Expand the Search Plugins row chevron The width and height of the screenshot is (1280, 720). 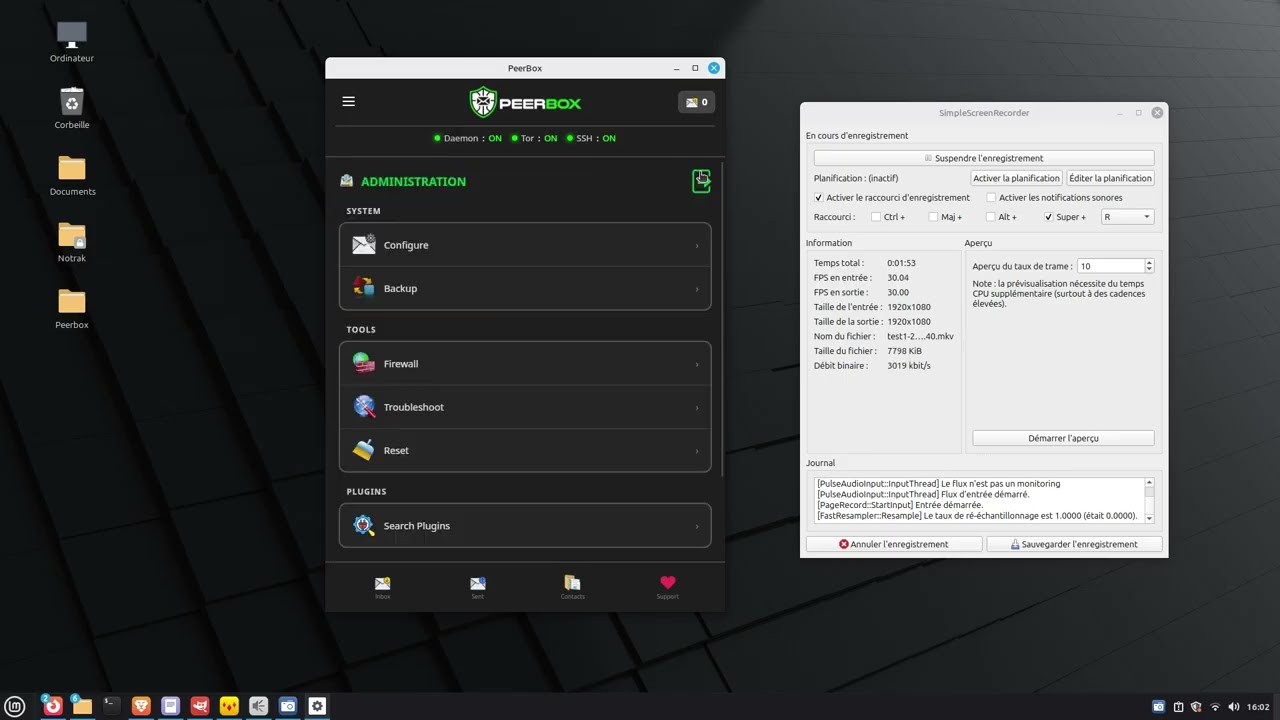pyautogui.click(x=697, y=527)
